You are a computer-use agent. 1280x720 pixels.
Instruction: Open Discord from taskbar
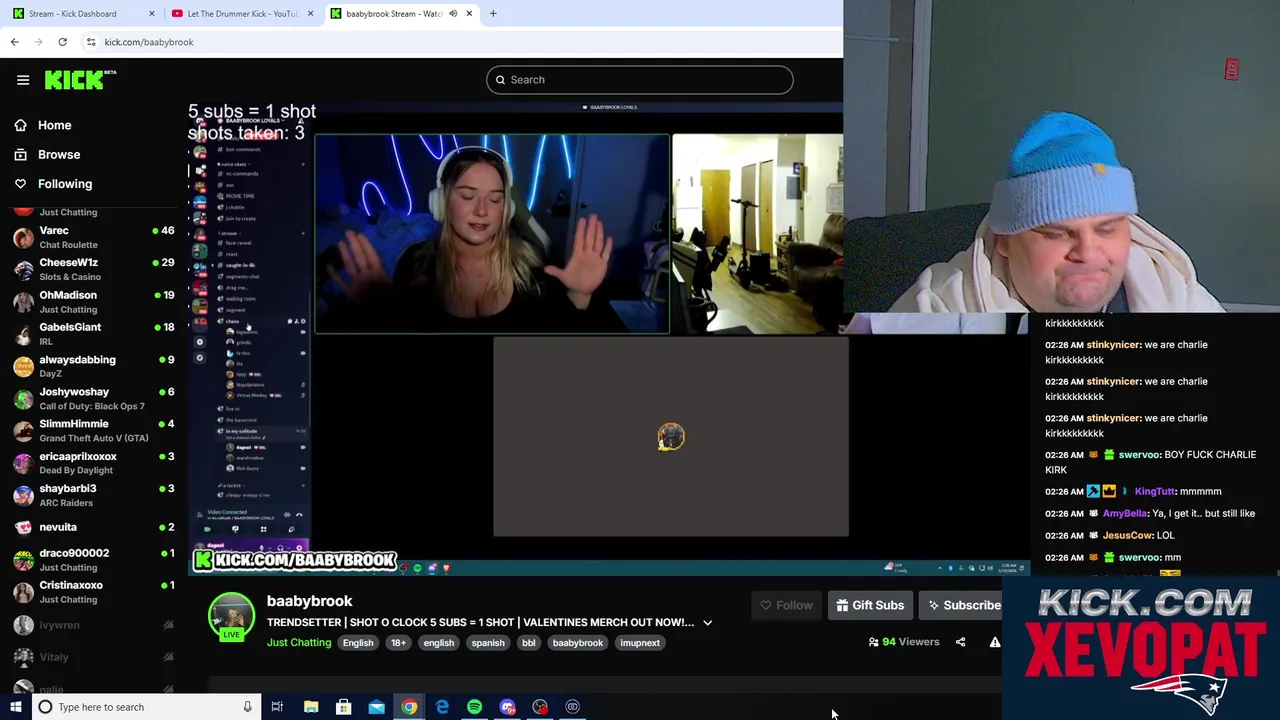click(x=507, y=707)
